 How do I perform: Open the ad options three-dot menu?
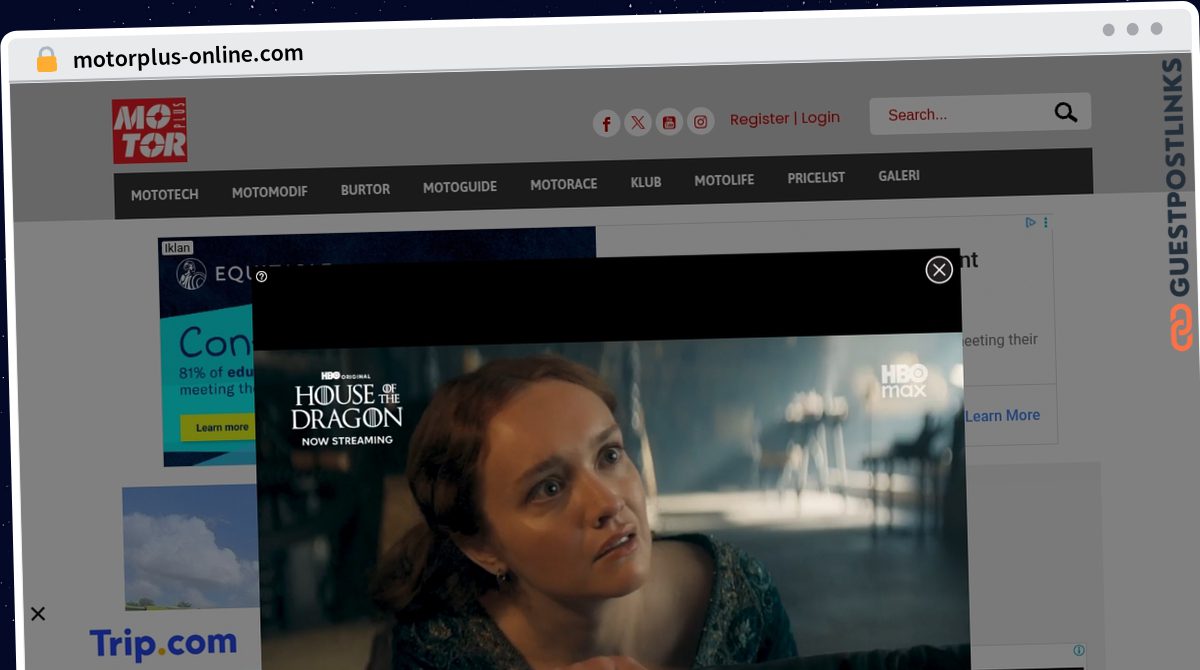(1046, 222)
